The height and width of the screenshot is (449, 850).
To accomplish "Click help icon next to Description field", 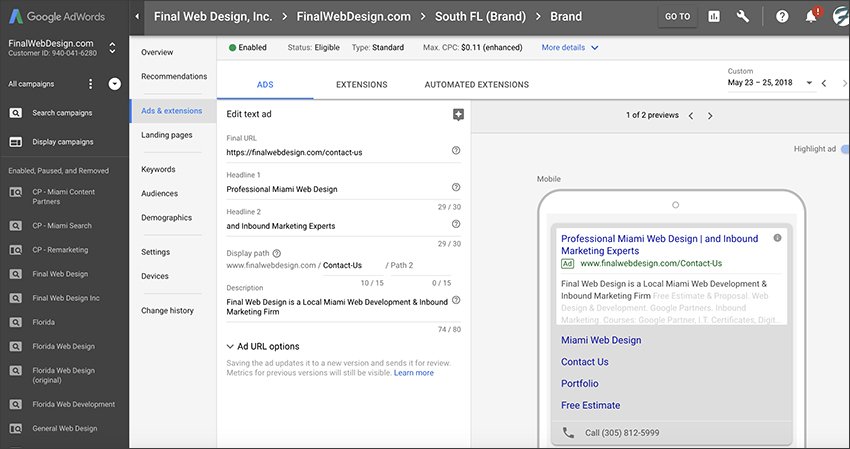I will [x=456, y=300].
